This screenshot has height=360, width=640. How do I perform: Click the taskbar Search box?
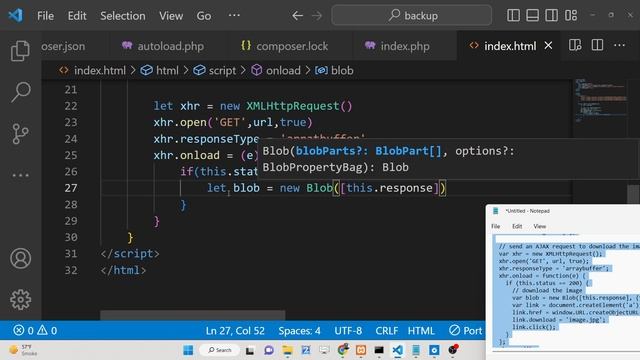tap(220, 350)
